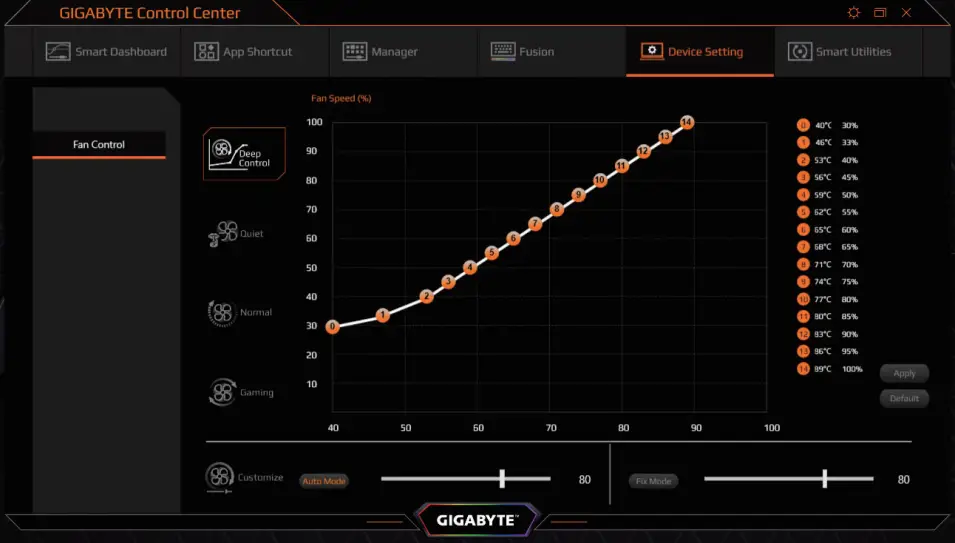Click legend entry 13 at 86°C 95%
The width and height of the screenshot is (955, 543).
(828, 351)
